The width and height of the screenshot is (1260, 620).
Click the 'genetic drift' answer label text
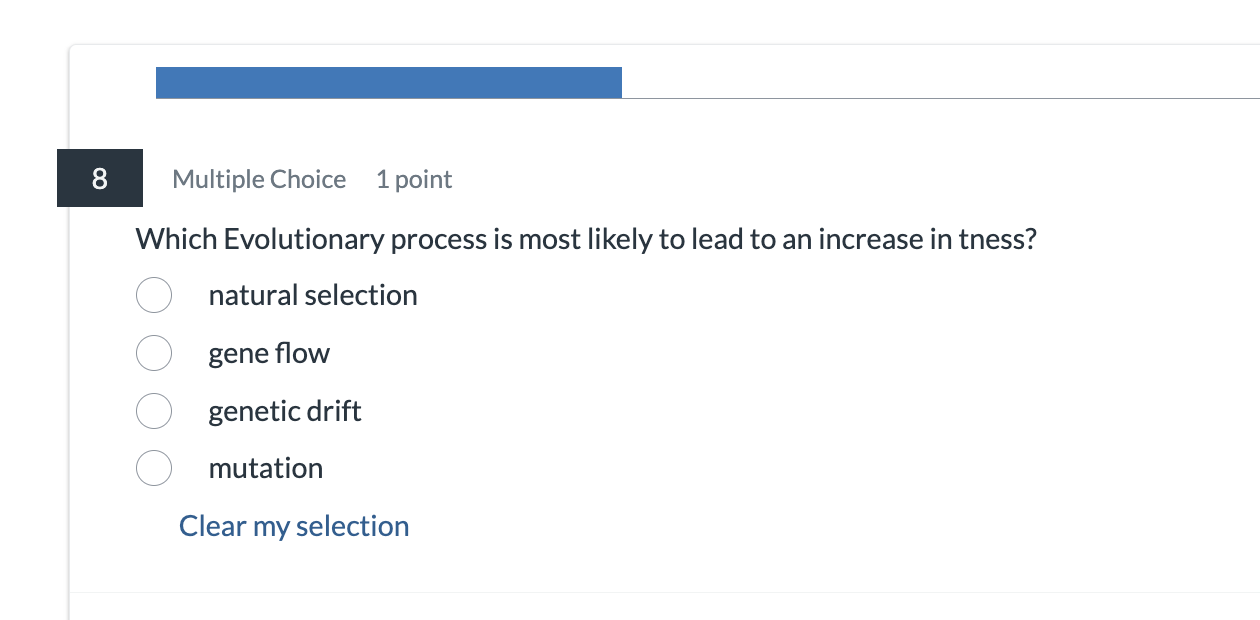pyautogui.click(x=285, y=411)
